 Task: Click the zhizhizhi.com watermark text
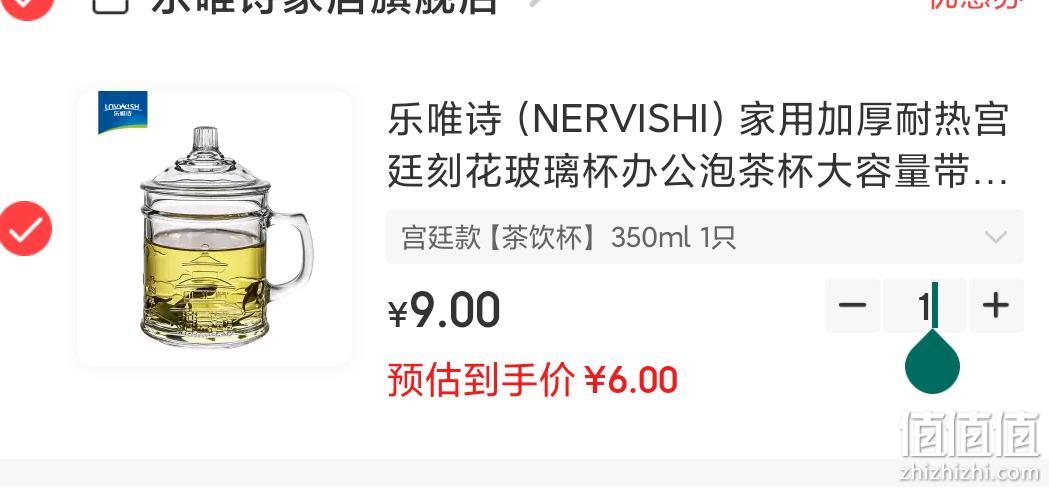[970, 473]
